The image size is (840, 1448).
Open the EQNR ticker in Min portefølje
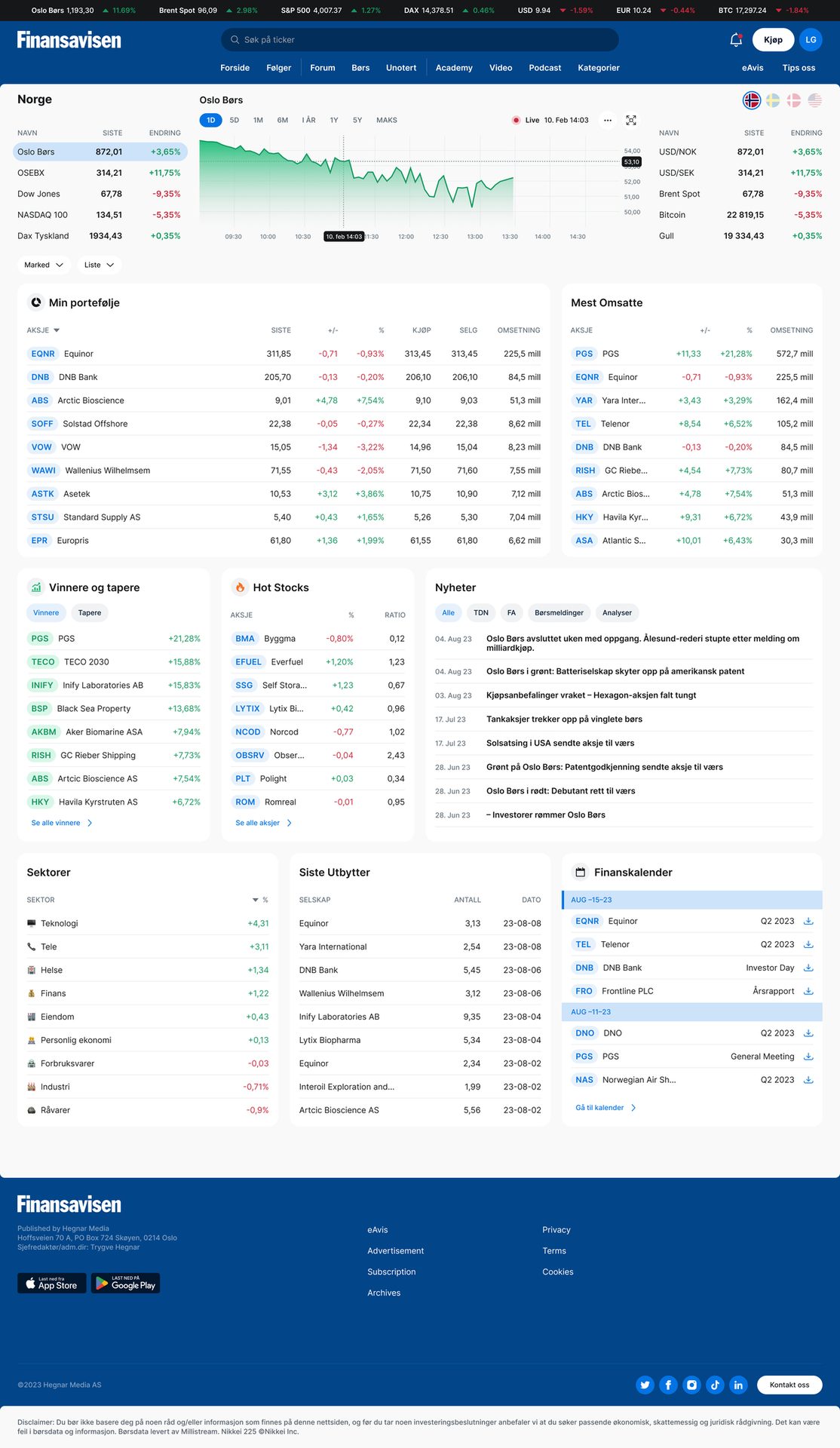tap(43, 354)
